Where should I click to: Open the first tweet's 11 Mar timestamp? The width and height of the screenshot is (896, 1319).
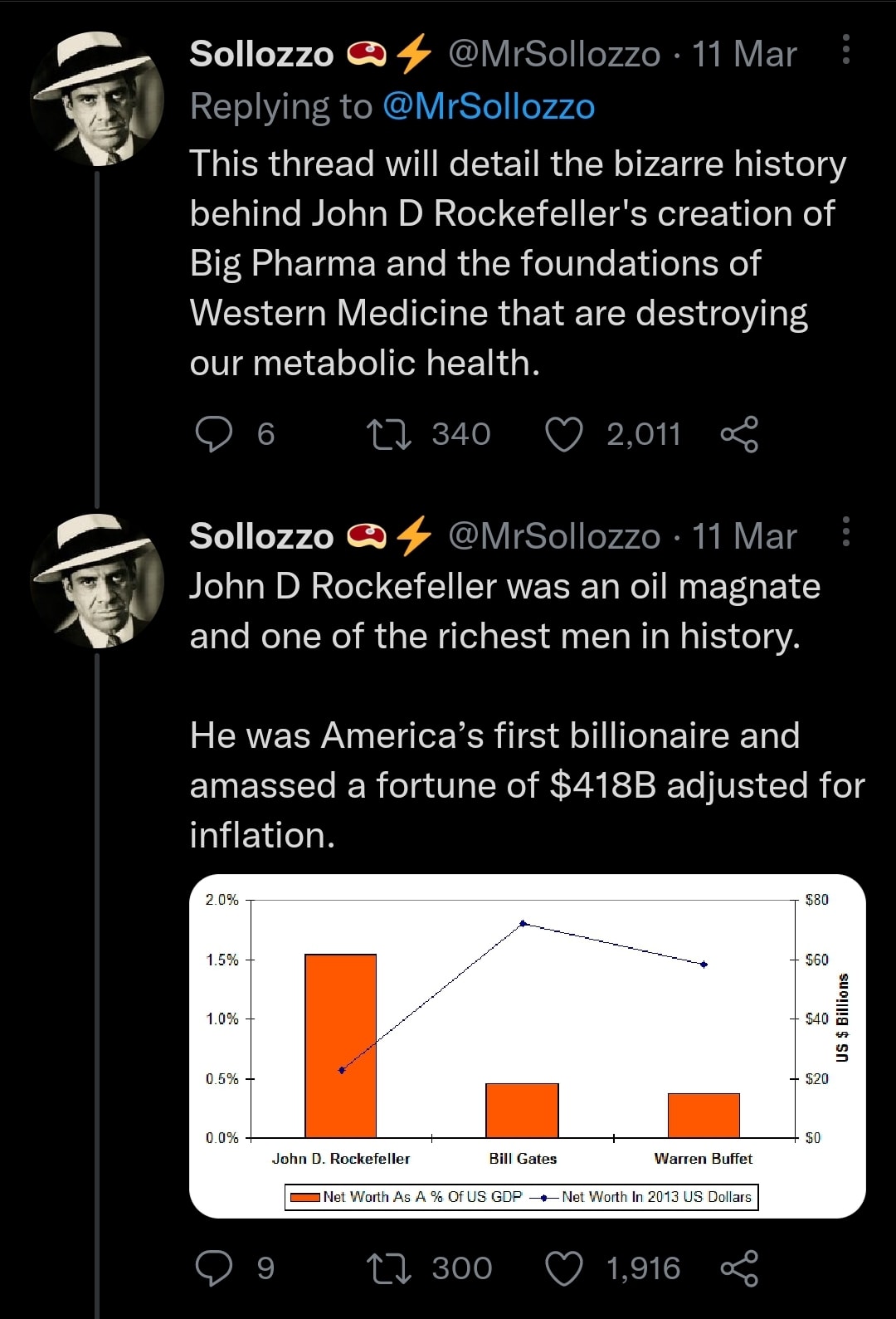point(744,54)
